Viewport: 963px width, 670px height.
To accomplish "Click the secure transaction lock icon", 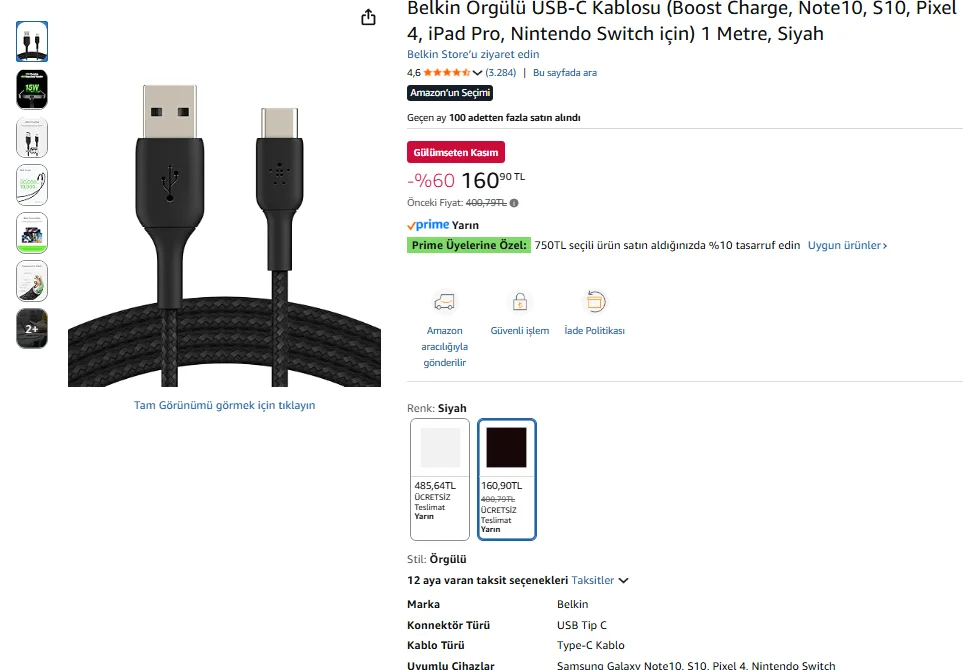I will (519, 302).
